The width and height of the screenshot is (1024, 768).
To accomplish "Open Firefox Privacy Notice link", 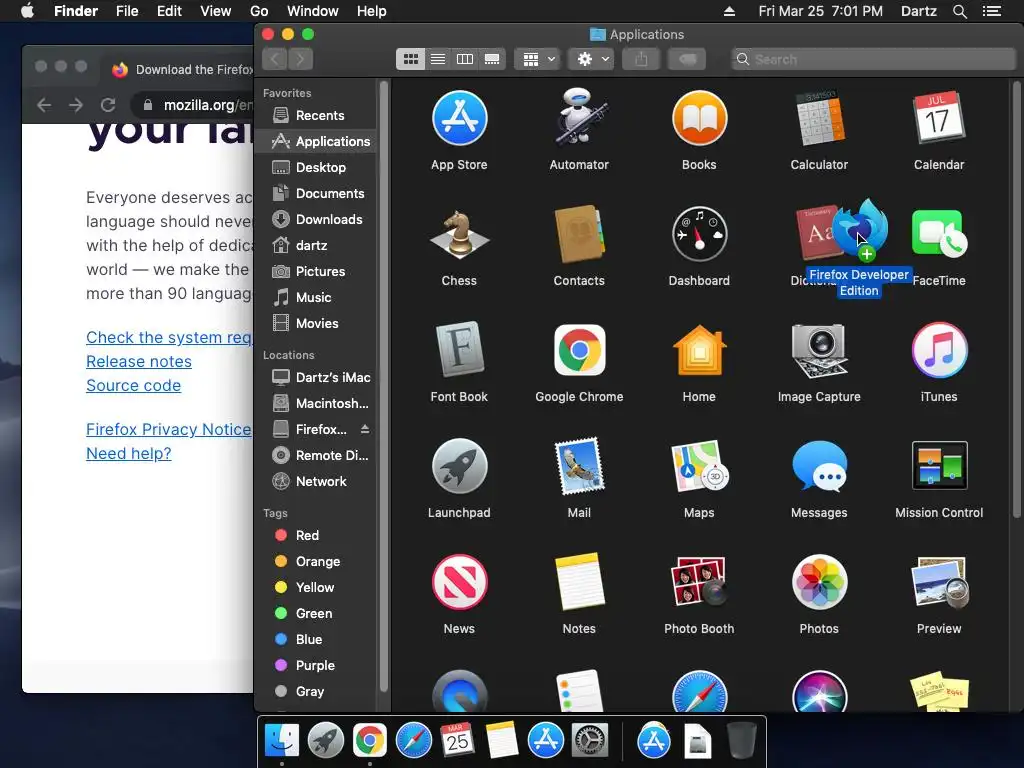I will tap(168, 430).
